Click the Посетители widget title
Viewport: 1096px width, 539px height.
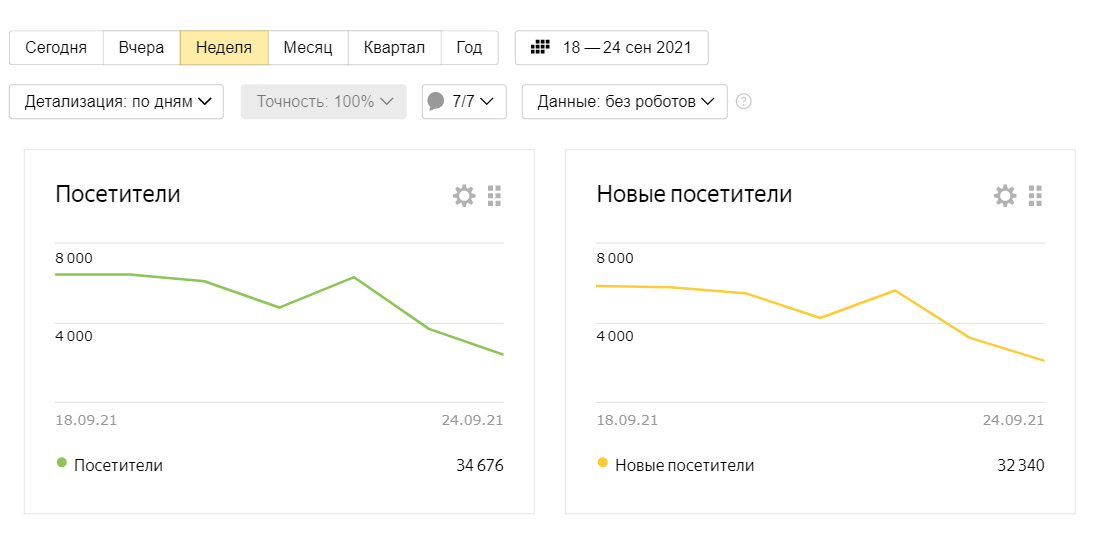tap(117, 194)
